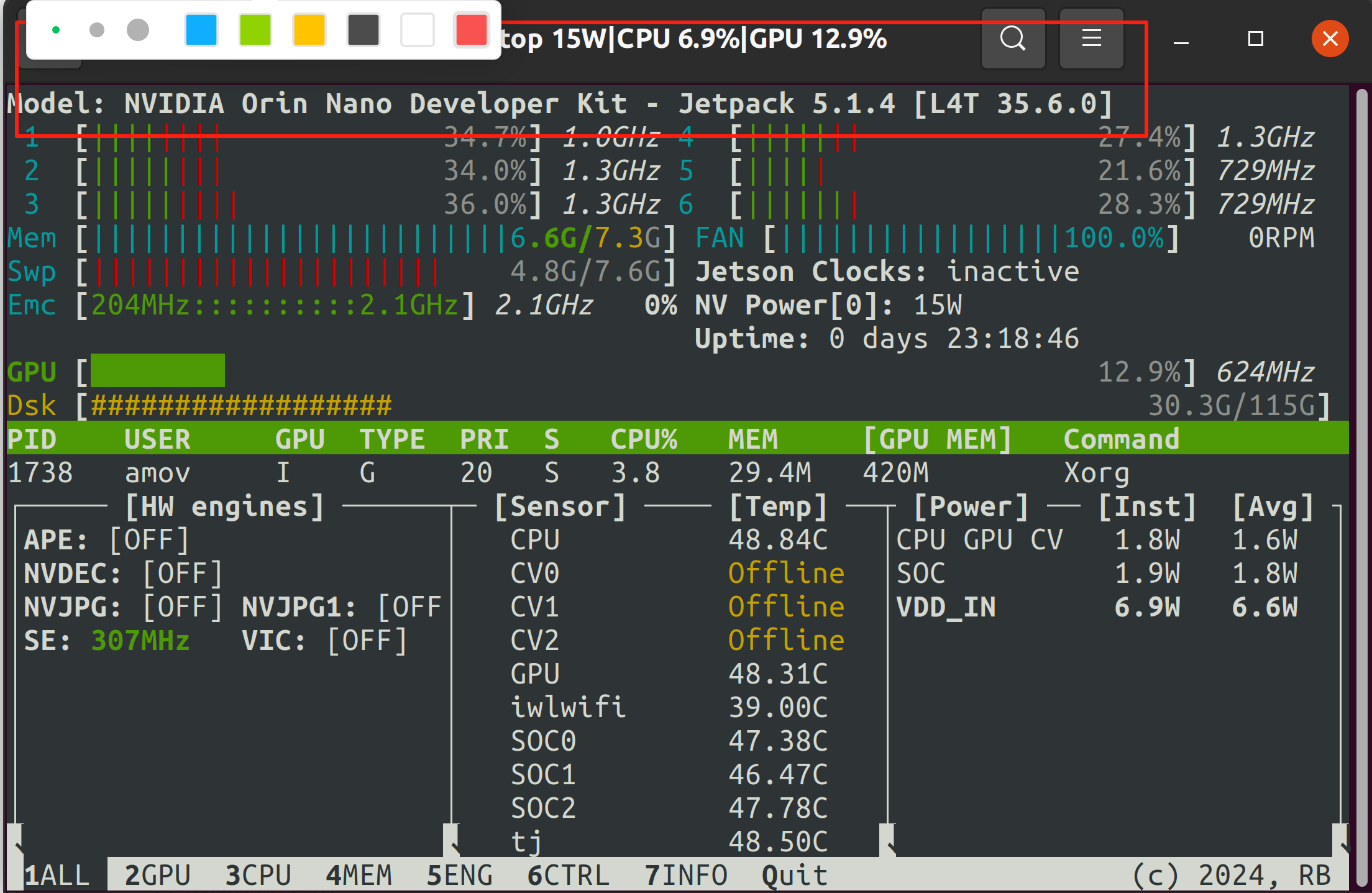Select the largest pen size dot

[x=138, y=30]
